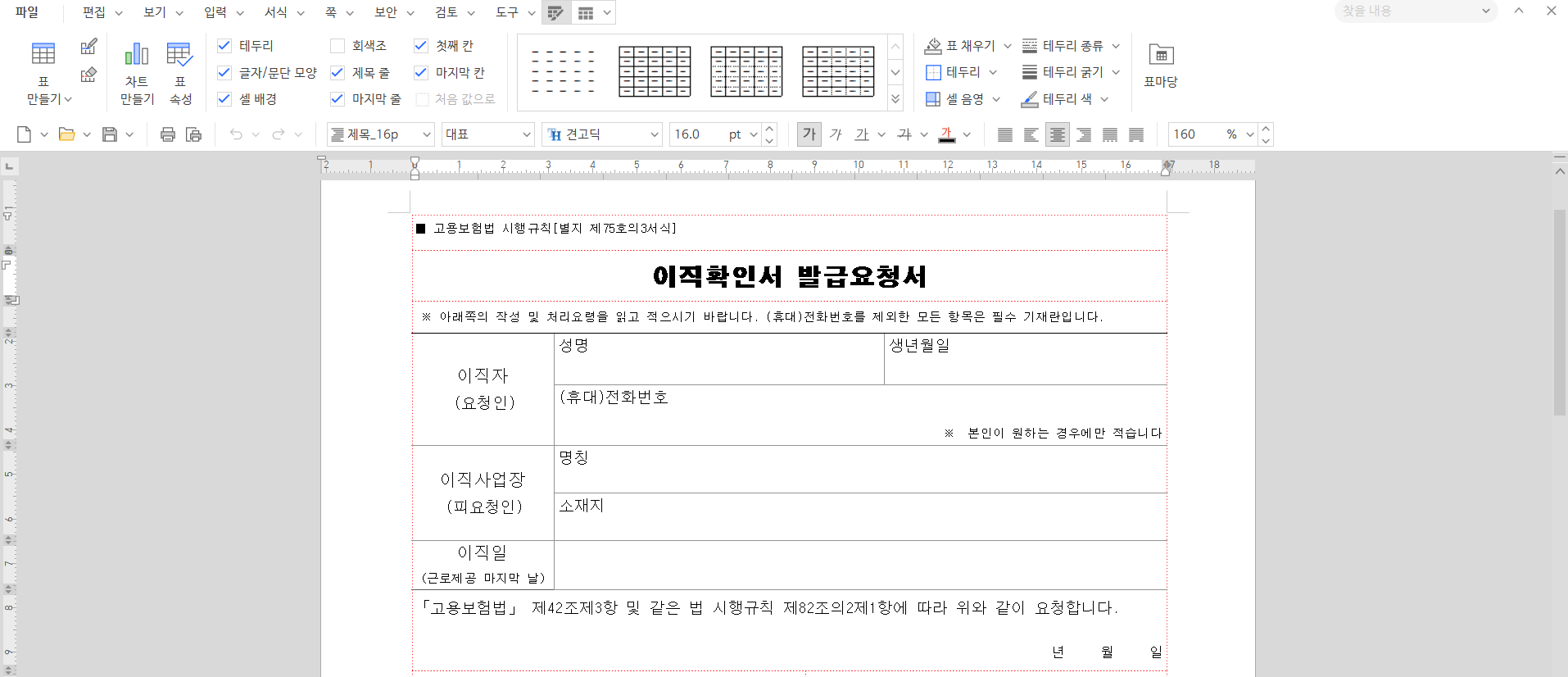Screen dimensions: 1568x677
Task: Enable the 회색조 checkbox
Action: point(338,46)
